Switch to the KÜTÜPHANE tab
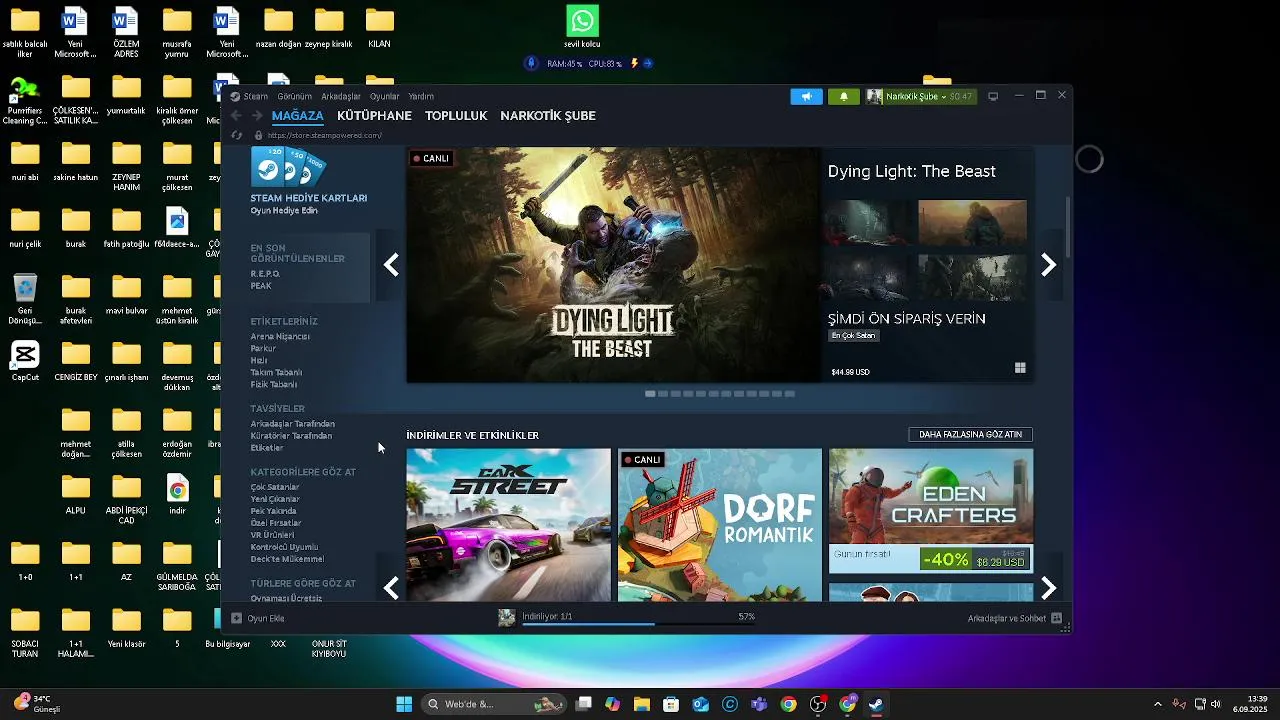1280x720 pixels. click(374, 116)
